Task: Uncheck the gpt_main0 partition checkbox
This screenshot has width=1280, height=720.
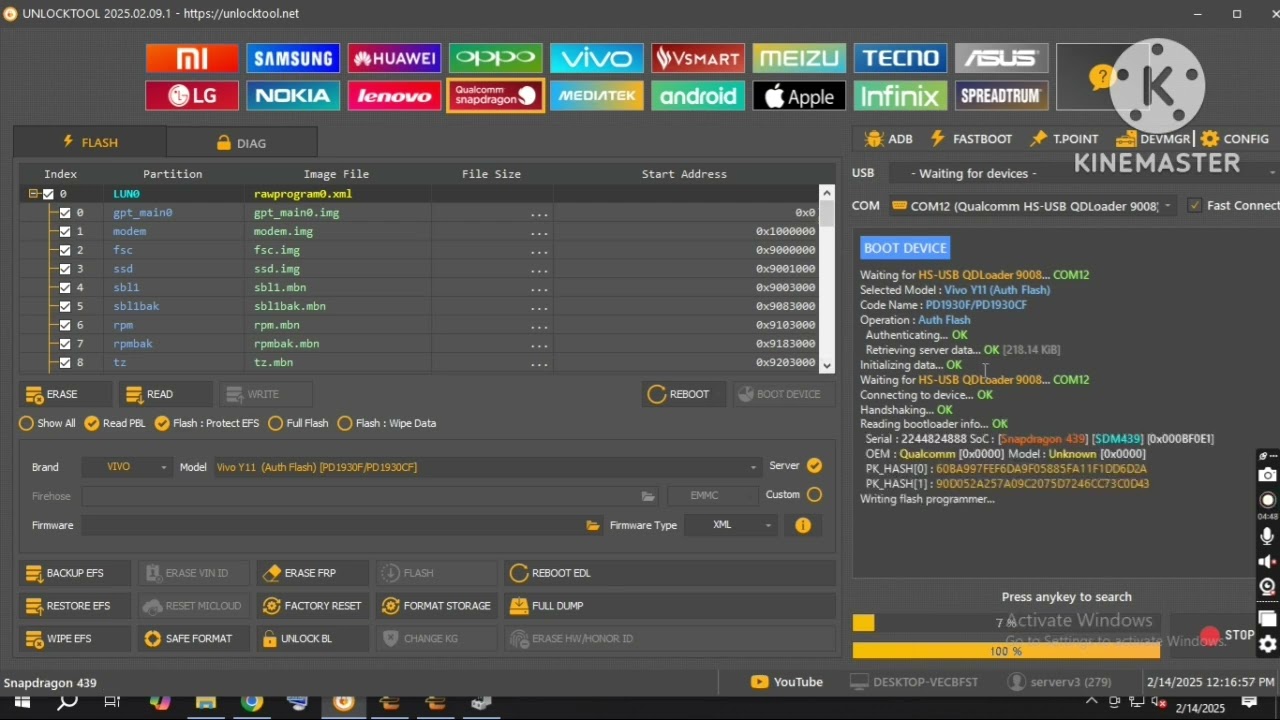Action: 65,213
